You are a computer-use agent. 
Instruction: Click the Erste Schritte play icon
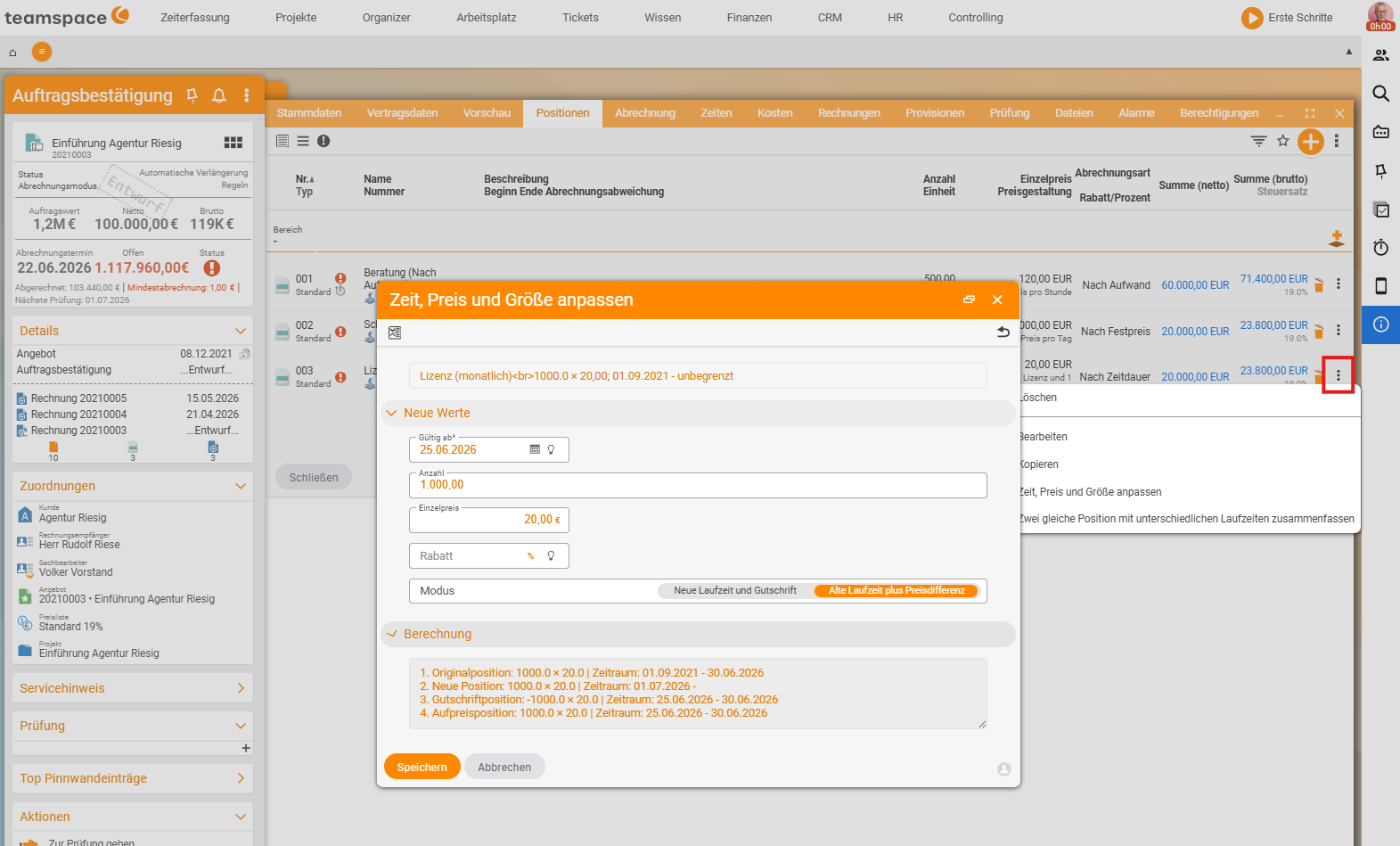tap(1252, 18)
